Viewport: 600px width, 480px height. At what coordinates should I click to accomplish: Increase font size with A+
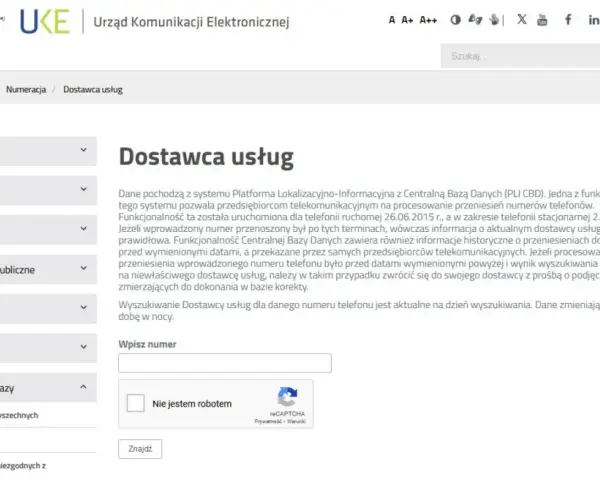407,20
